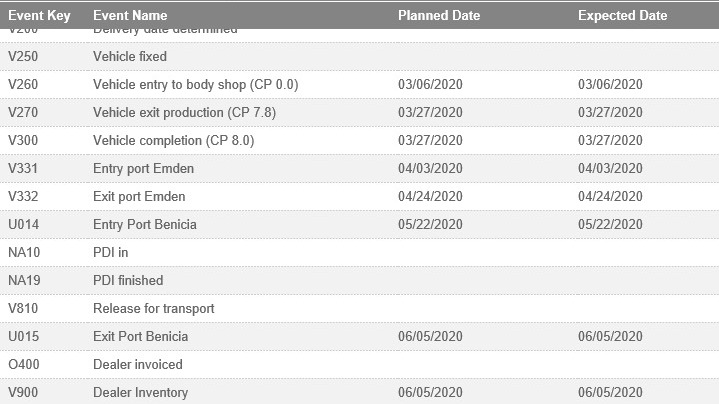Select the Entry port Emden row

143,169
